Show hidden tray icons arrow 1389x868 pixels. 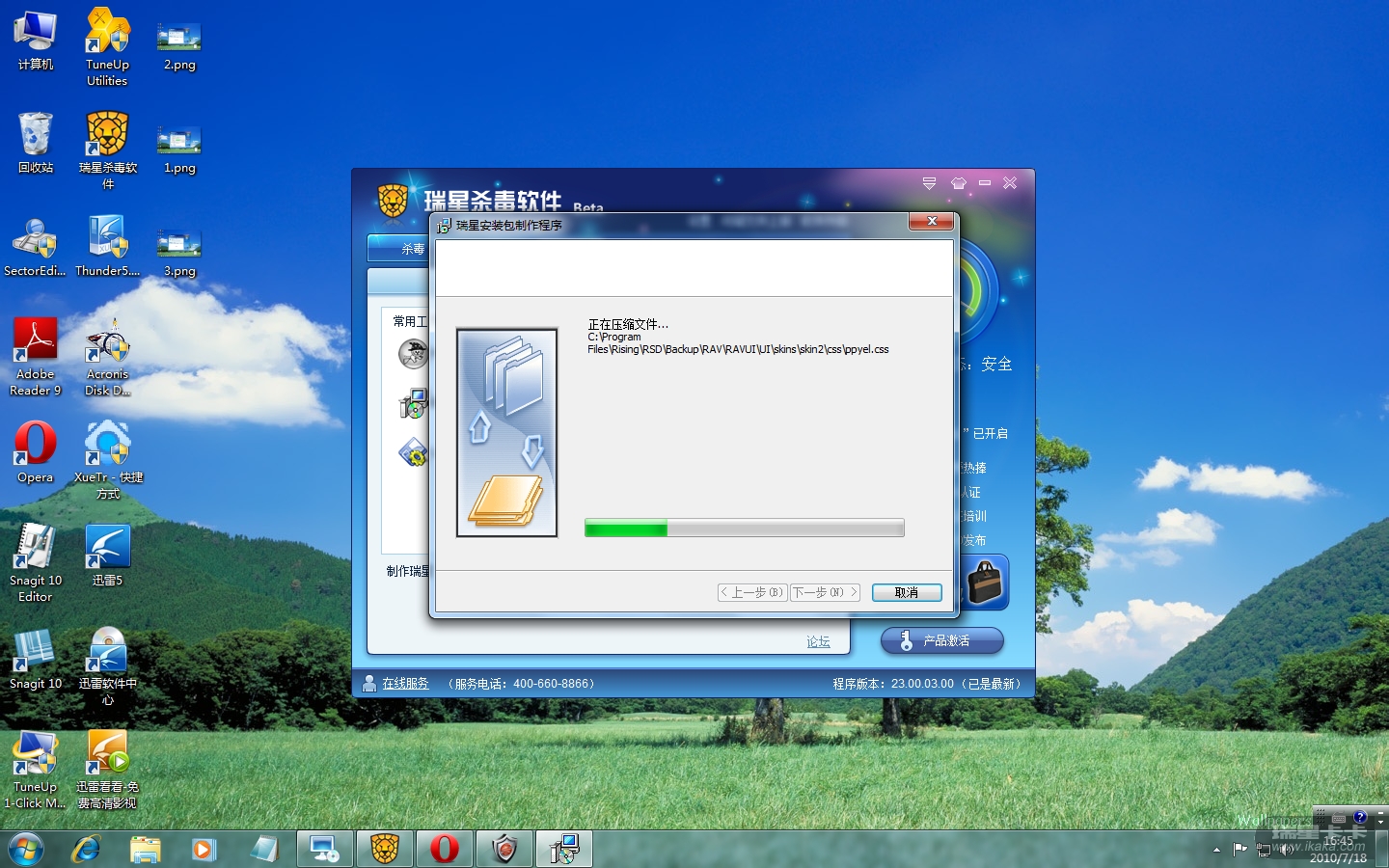(1216, 850)
